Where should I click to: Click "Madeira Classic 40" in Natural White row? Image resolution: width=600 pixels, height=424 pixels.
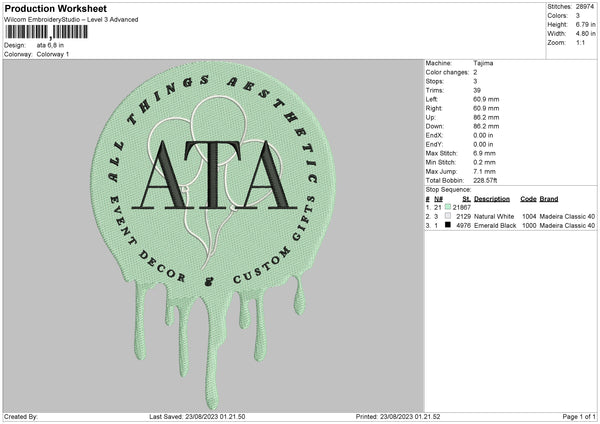[567, 217]
